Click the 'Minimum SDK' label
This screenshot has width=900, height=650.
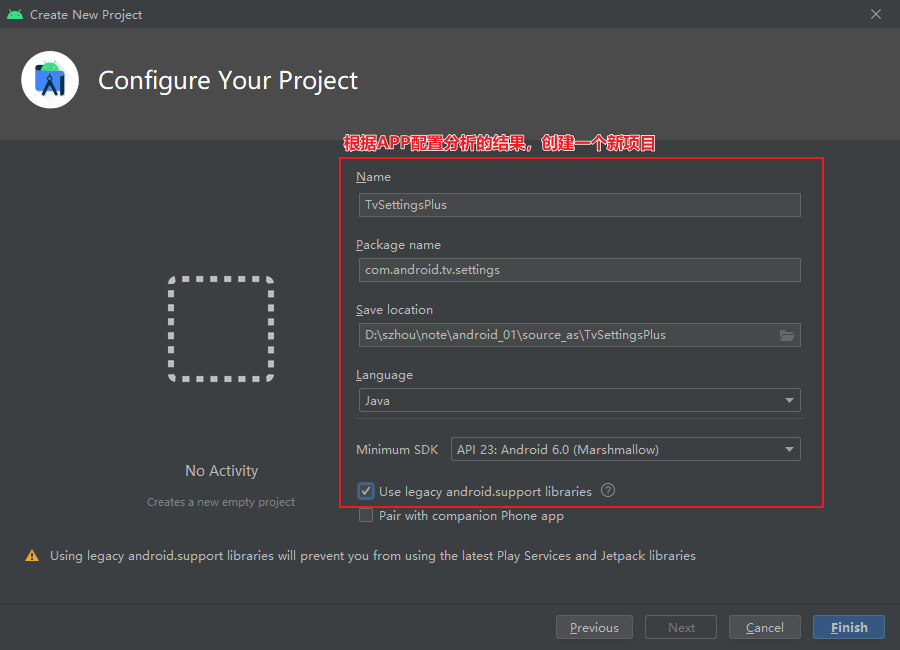397,450
